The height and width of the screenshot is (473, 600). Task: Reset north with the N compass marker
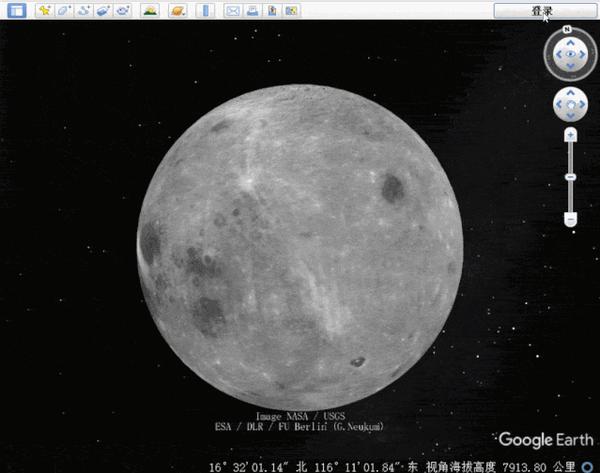pyautogui.click(x=567, y=29)
